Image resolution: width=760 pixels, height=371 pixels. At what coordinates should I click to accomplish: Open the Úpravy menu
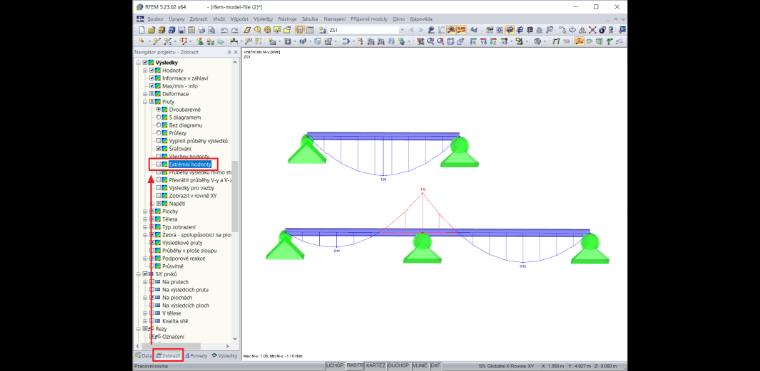pos(176,19)
